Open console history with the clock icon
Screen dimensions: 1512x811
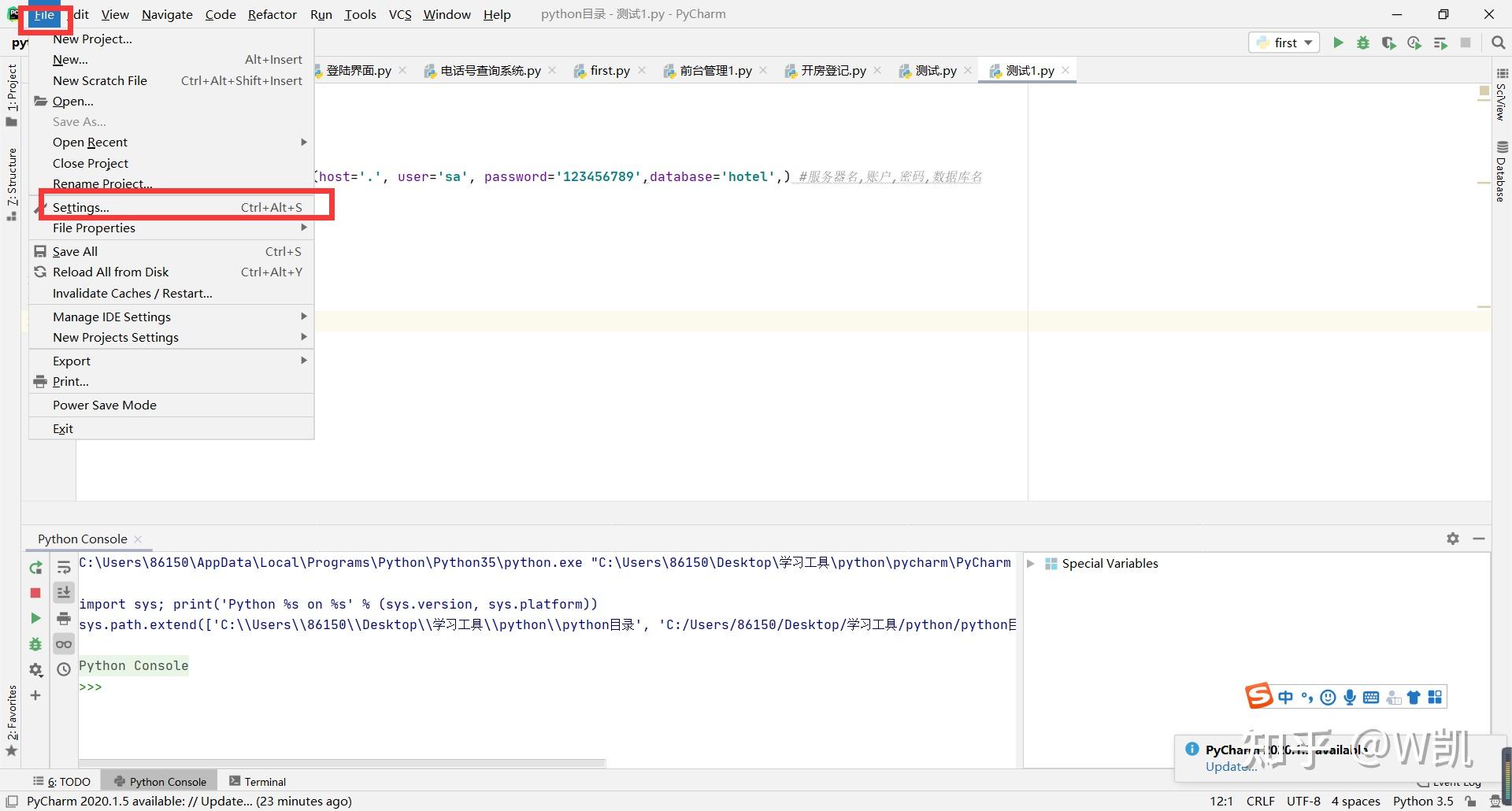[x=64, y=669]
